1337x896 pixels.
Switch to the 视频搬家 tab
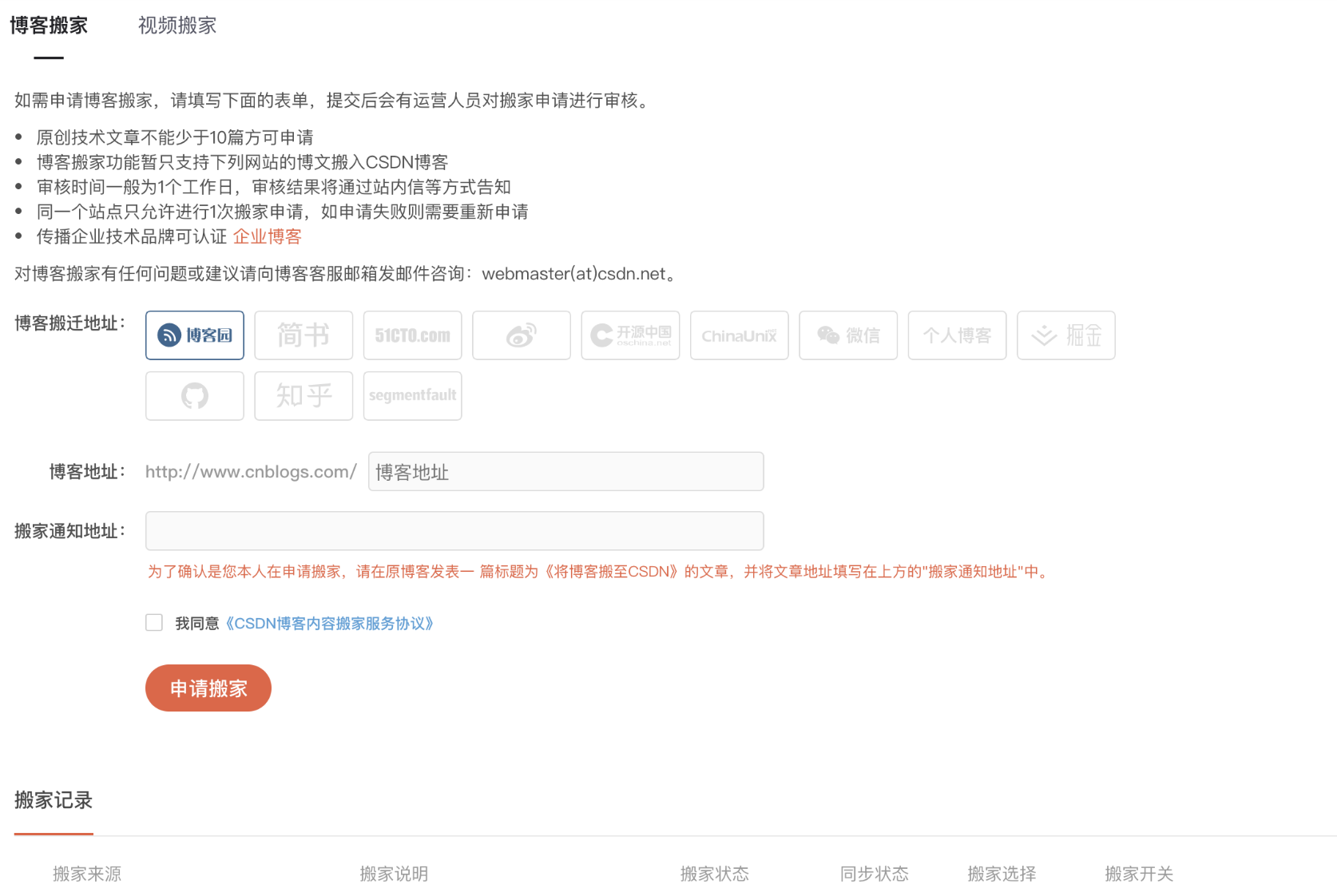(x=177, y=26)
